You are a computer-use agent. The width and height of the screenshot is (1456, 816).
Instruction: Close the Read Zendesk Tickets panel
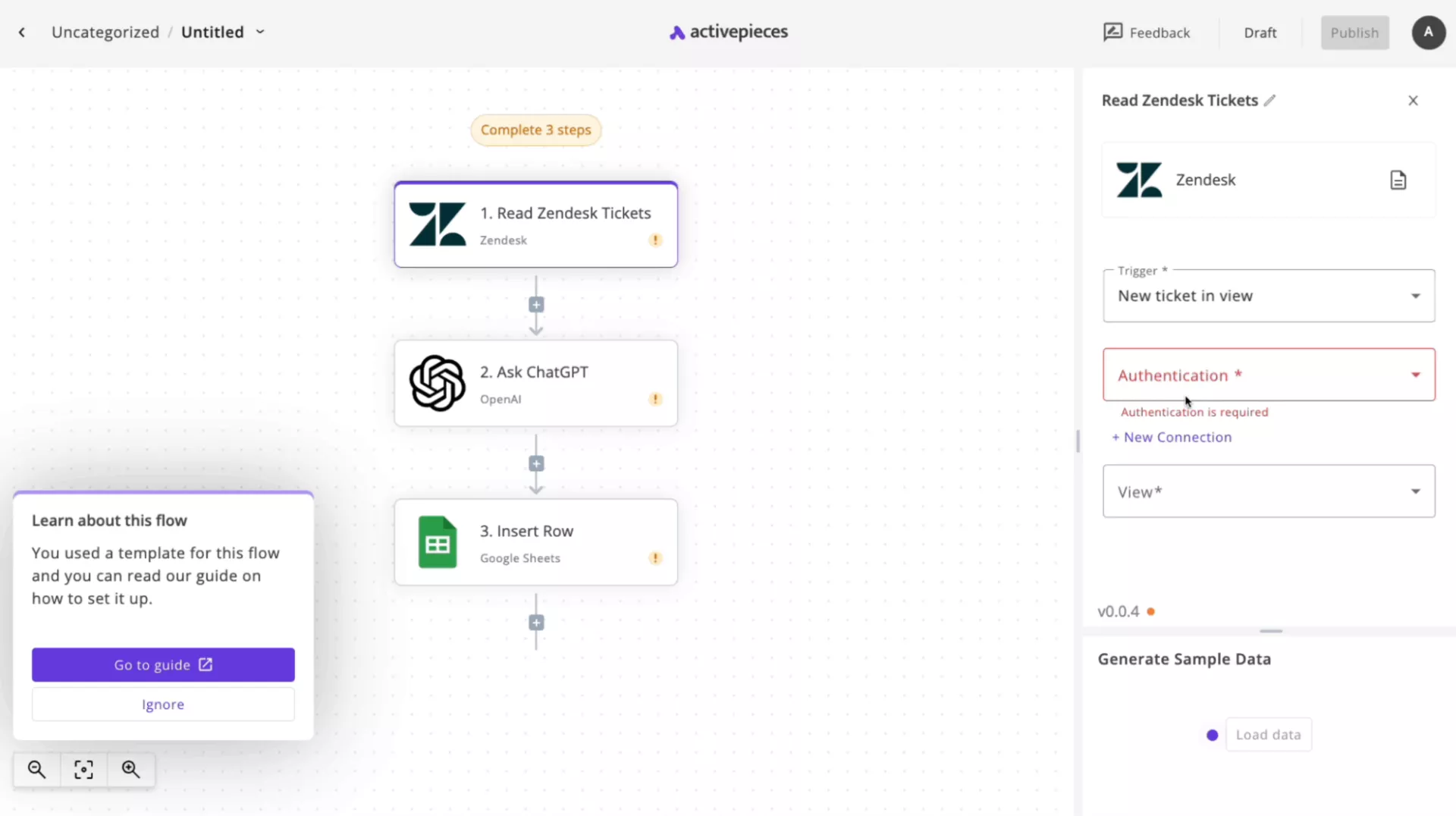tap(1413, 100)
